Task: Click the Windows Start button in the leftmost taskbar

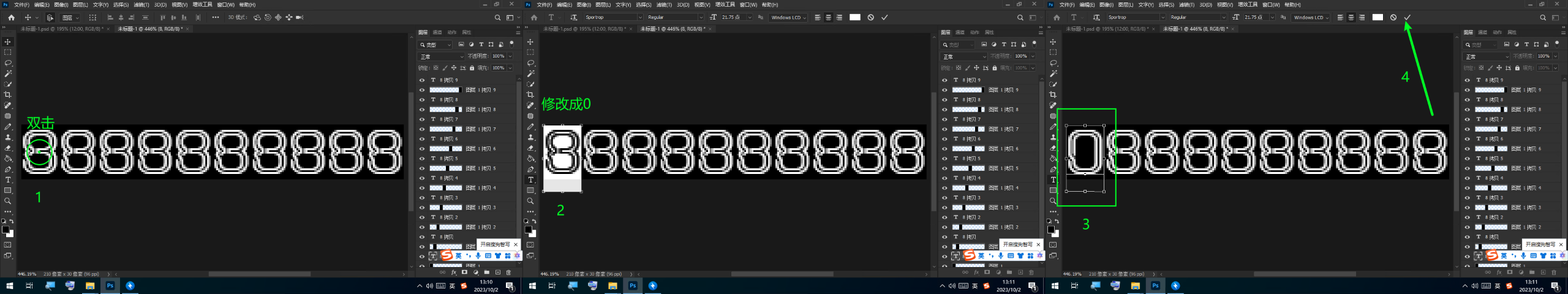Action: (9, 286)
